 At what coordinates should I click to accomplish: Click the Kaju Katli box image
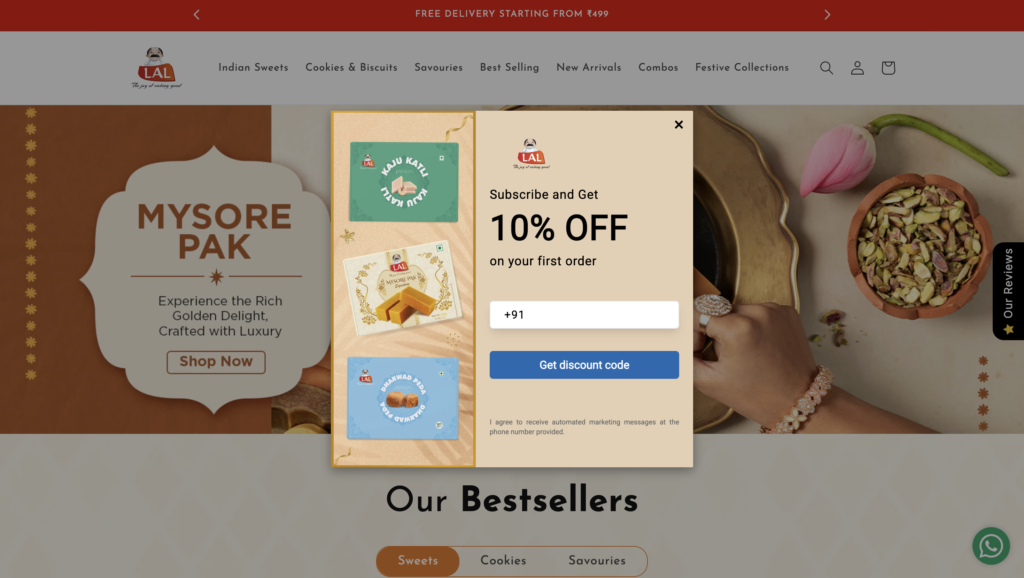click(404, 182)
